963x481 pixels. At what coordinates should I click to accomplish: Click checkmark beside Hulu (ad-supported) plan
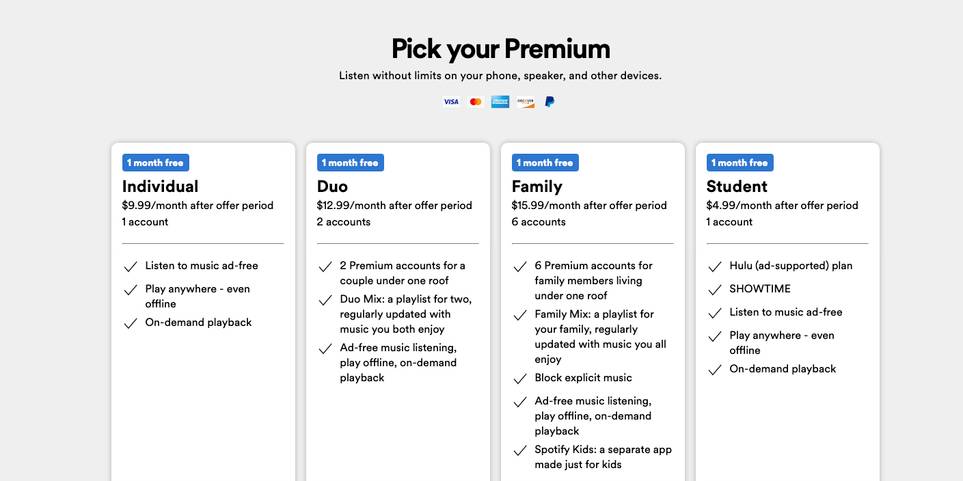point(714,267)
